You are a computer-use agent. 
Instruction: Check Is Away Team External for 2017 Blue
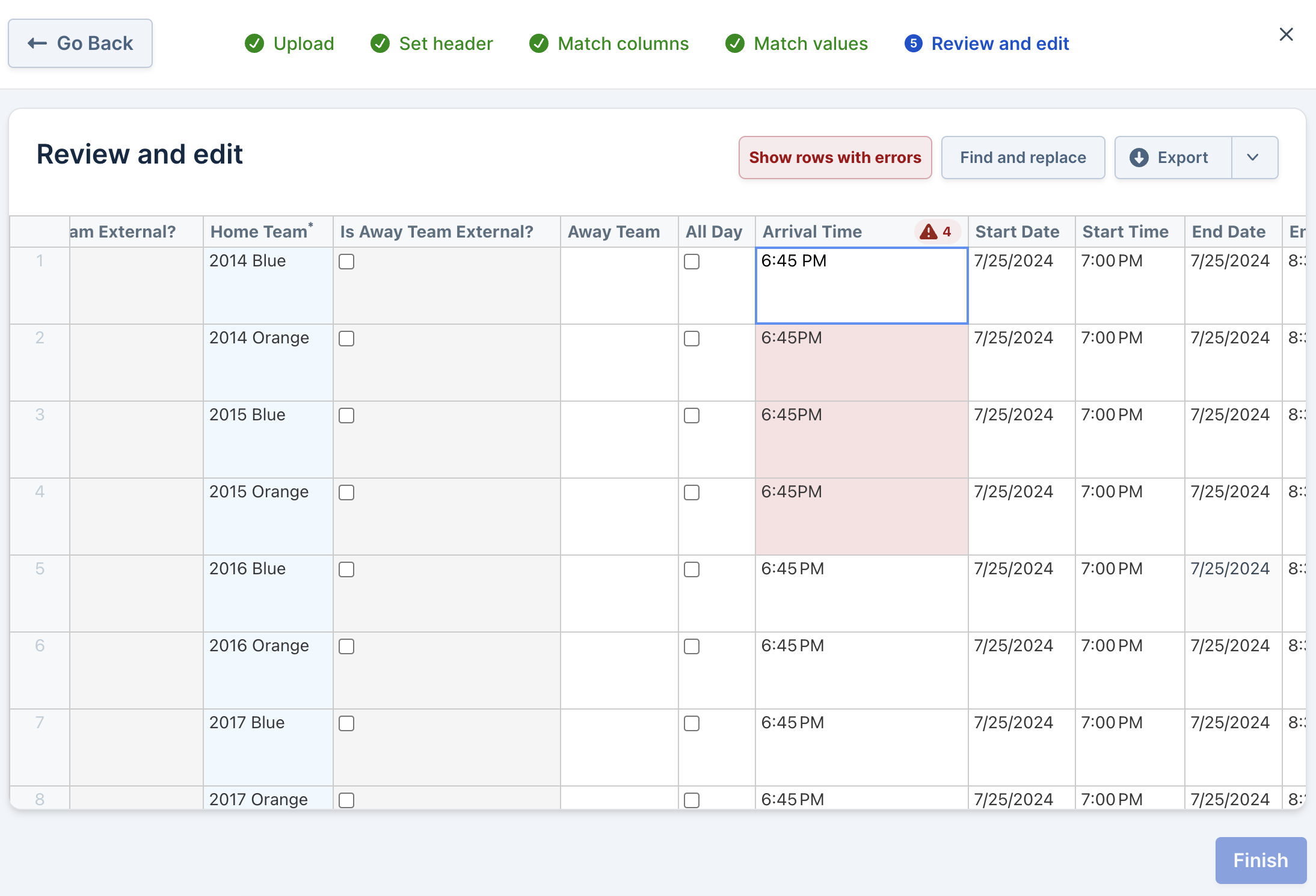(346, 723)
